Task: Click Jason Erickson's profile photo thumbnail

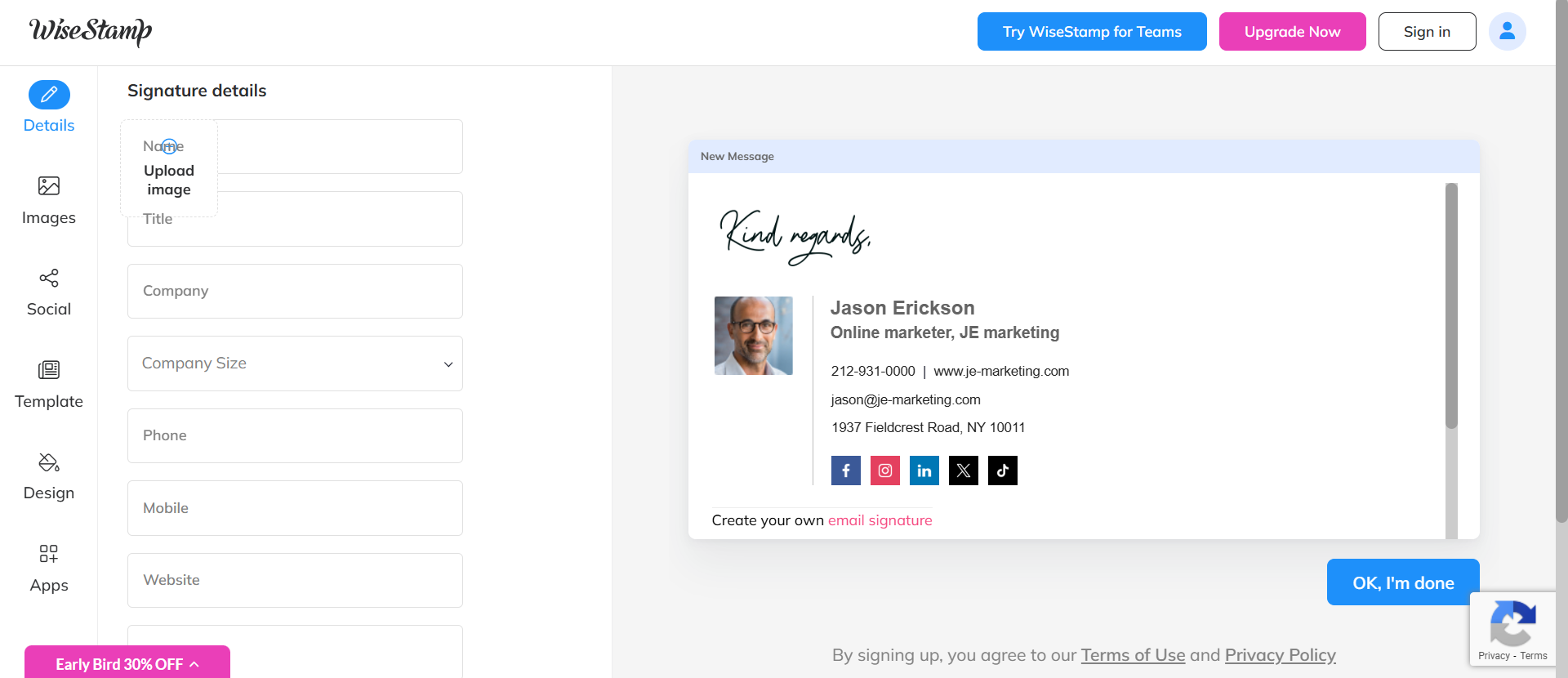Action: click(753, 336)
